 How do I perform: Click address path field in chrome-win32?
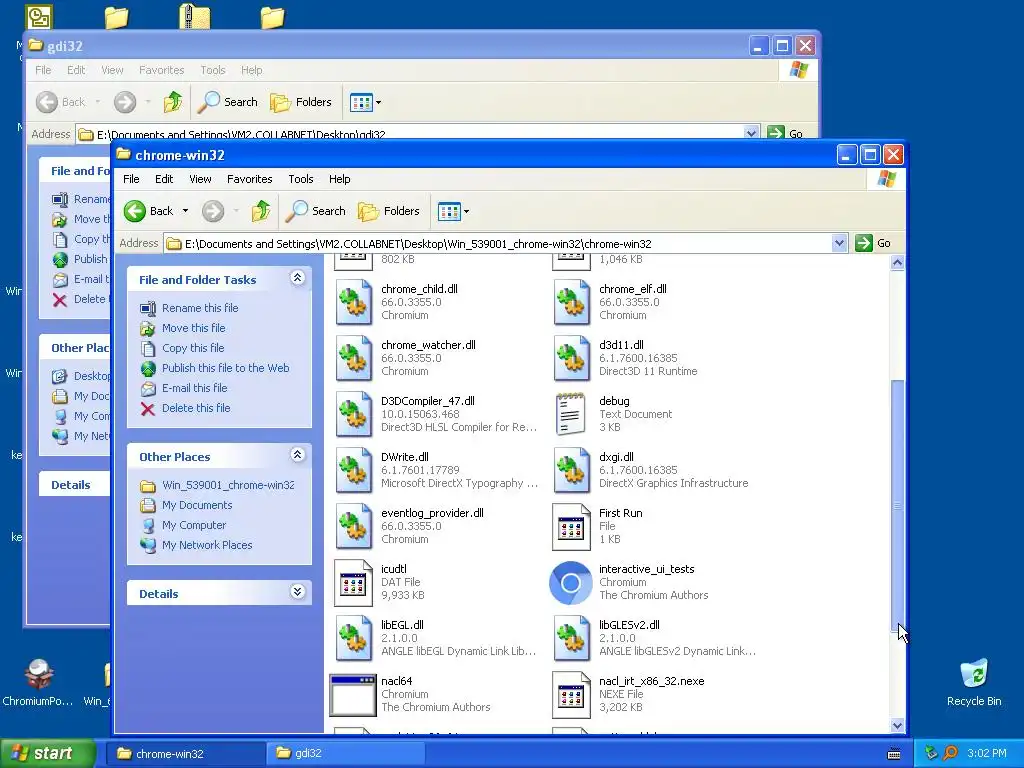498,244
